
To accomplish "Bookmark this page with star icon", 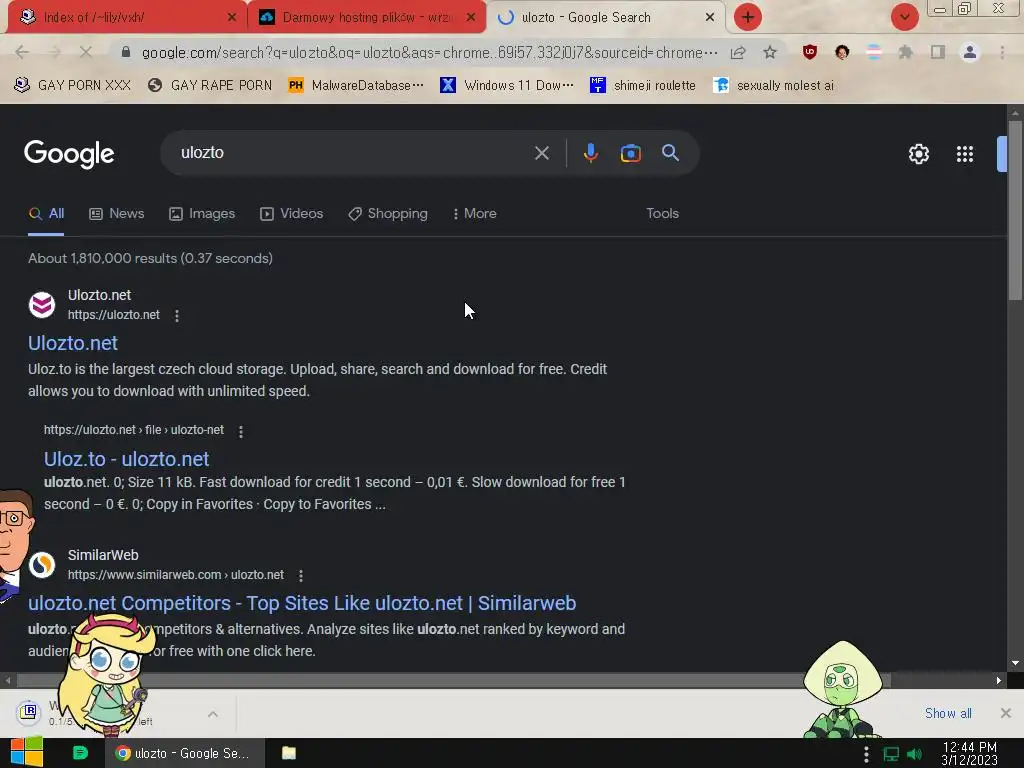I will tap(770, 52).
